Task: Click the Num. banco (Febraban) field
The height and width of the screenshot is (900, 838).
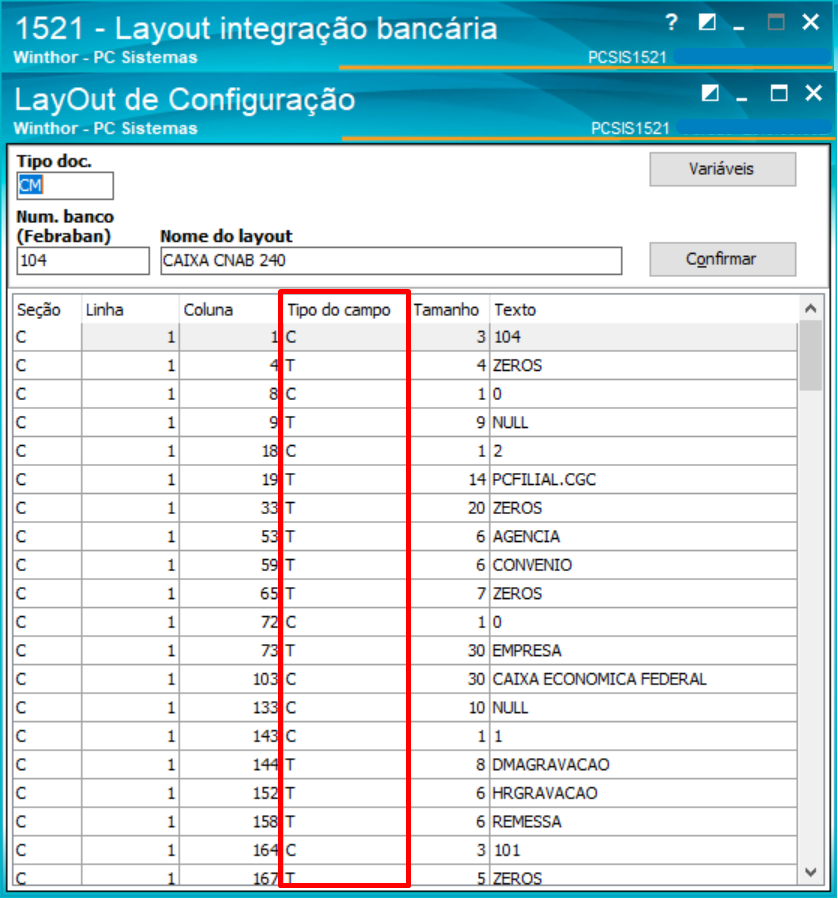Action: pos(83,261)
